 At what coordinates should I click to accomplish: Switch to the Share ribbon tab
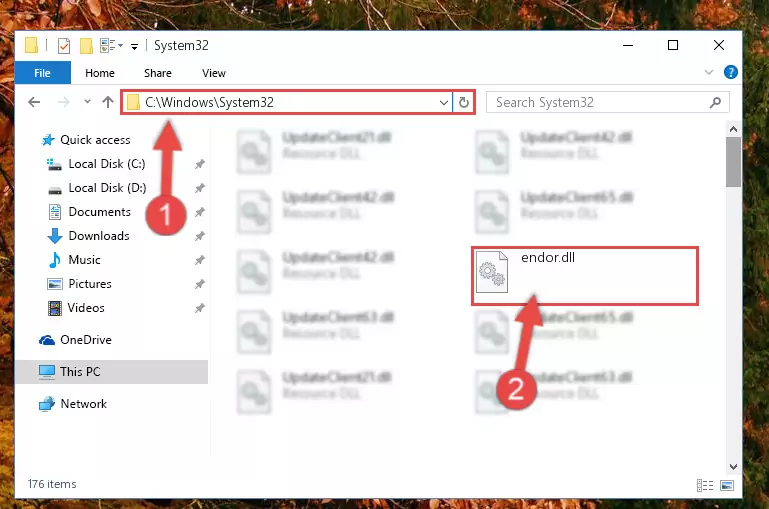(158, 73)
